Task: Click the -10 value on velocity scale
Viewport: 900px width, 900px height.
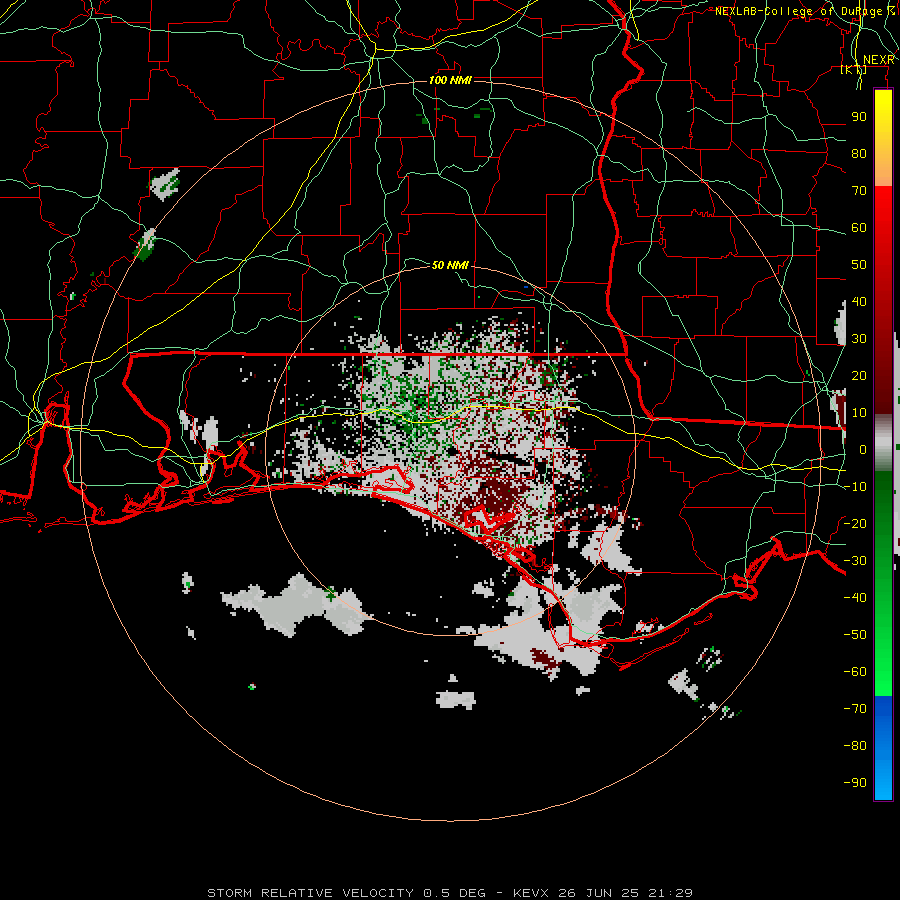Action: coord(855,487)
